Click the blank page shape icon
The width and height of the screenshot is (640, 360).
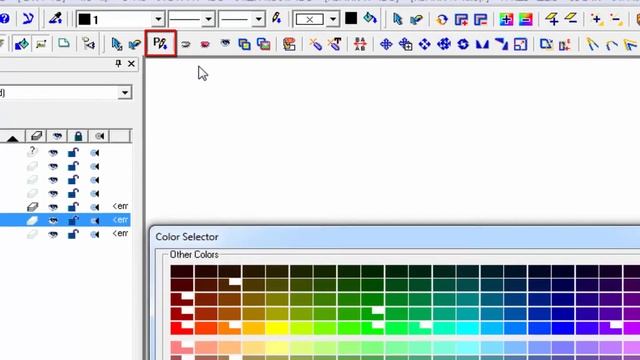click(64, 43)
